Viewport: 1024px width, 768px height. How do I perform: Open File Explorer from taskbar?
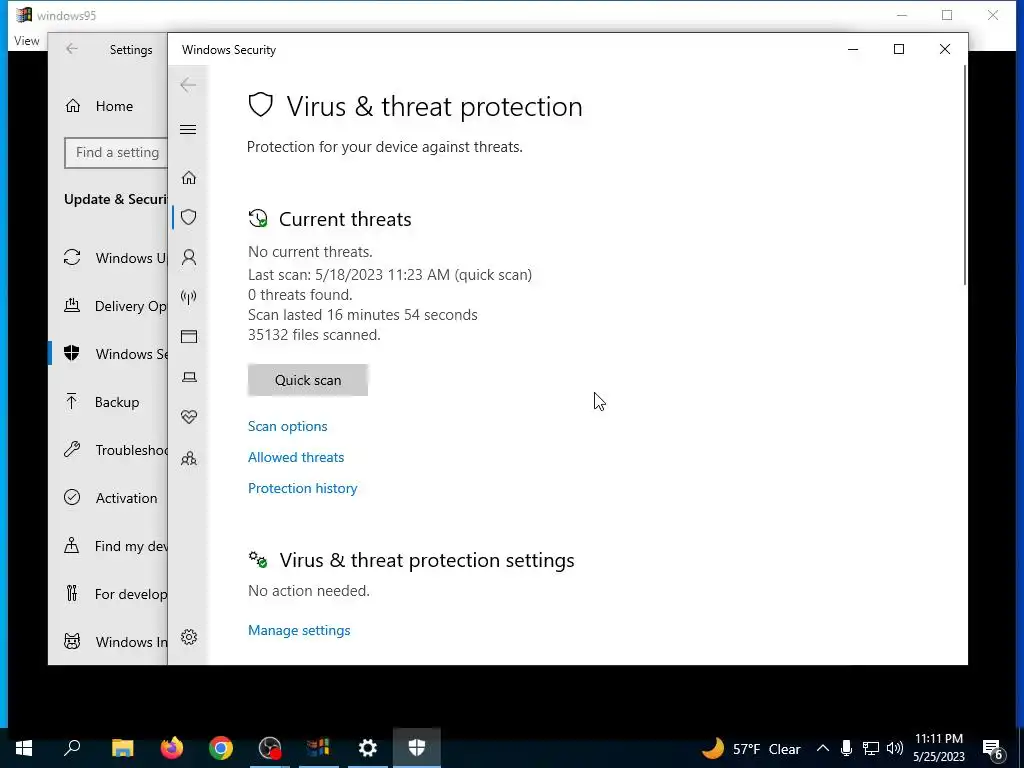[x=123, y=748]
